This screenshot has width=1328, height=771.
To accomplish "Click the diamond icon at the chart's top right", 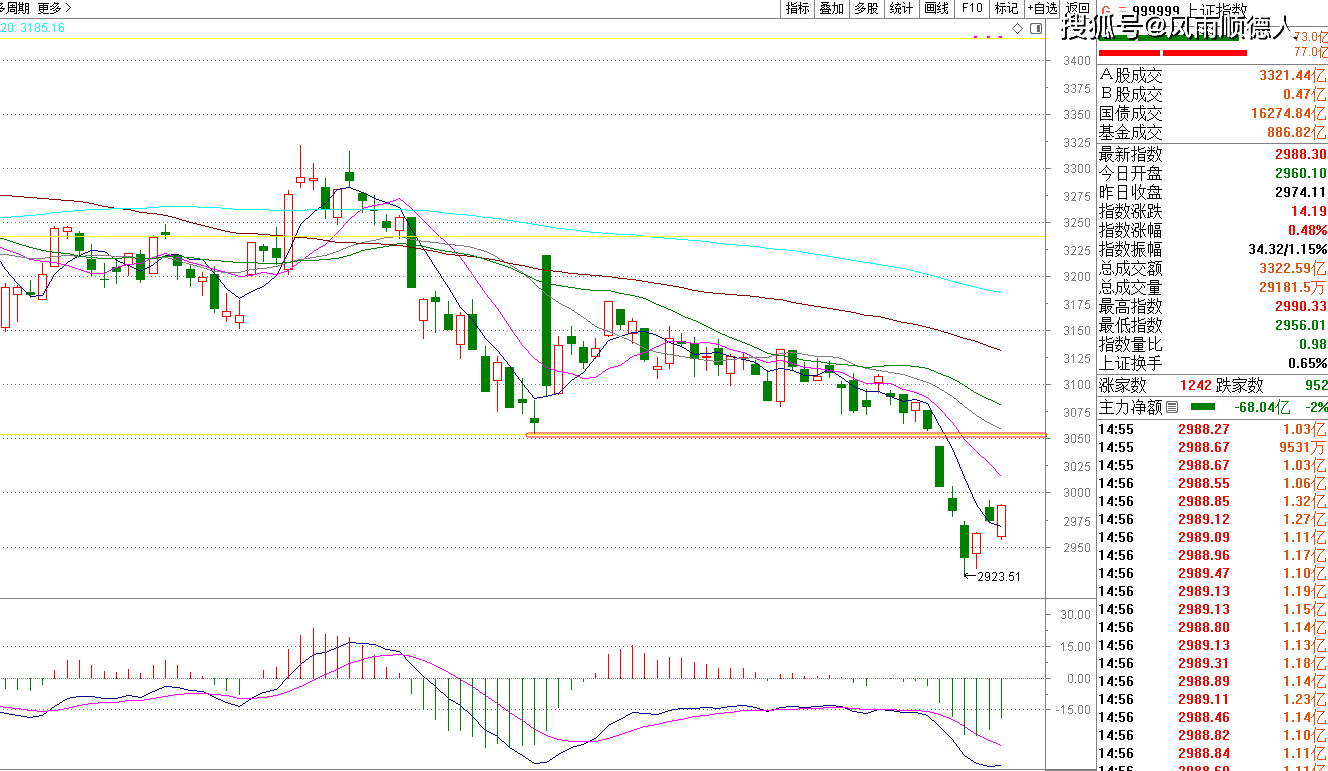I will pos(1018,29).
